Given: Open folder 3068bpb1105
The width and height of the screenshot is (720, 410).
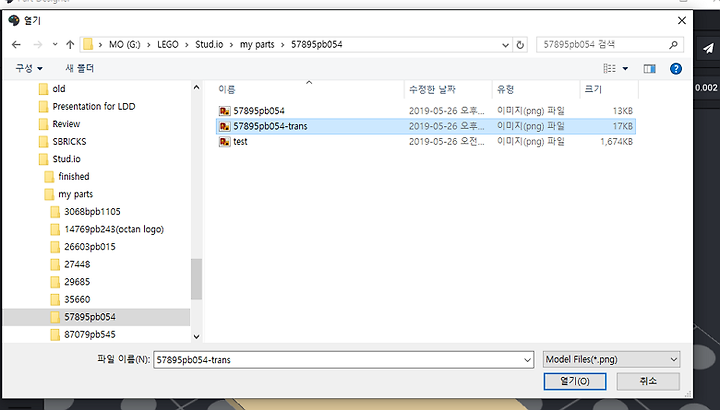Looking at the screenshot, I should (92, 212).
